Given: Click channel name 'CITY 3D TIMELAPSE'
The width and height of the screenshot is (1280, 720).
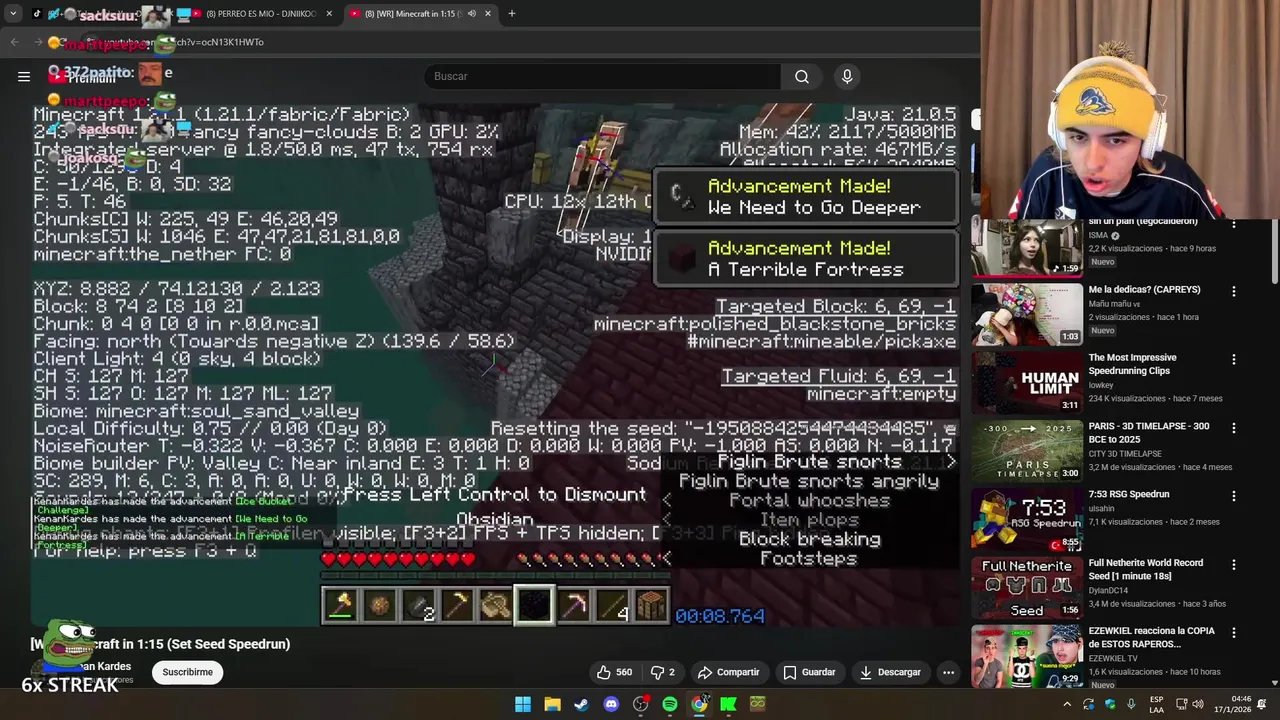Looking at the screenshot, I should coord(1125,453).
